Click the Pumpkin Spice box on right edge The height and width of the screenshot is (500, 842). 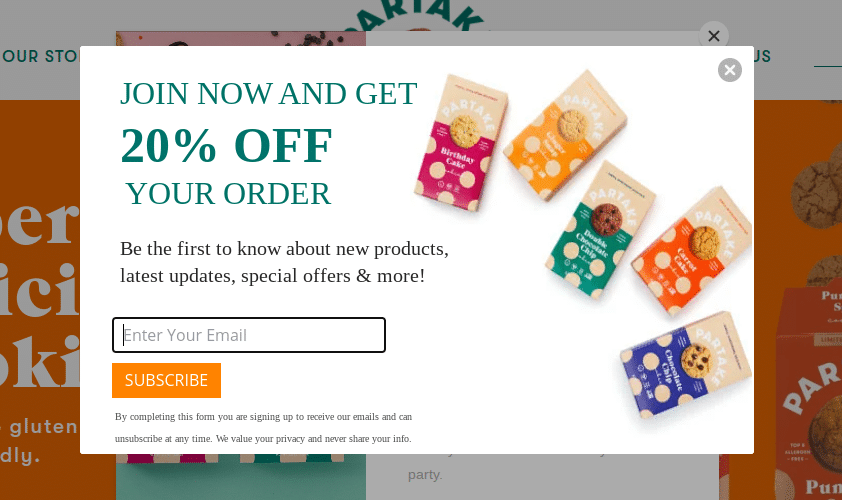(809, 394)
